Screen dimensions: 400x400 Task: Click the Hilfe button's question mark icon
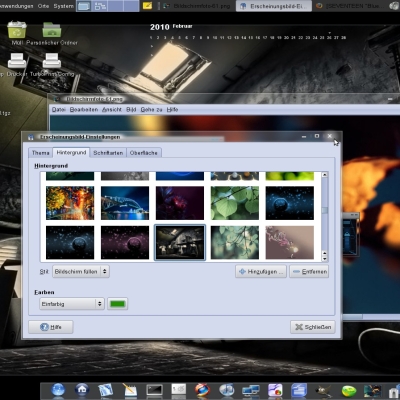click(44, 327)
